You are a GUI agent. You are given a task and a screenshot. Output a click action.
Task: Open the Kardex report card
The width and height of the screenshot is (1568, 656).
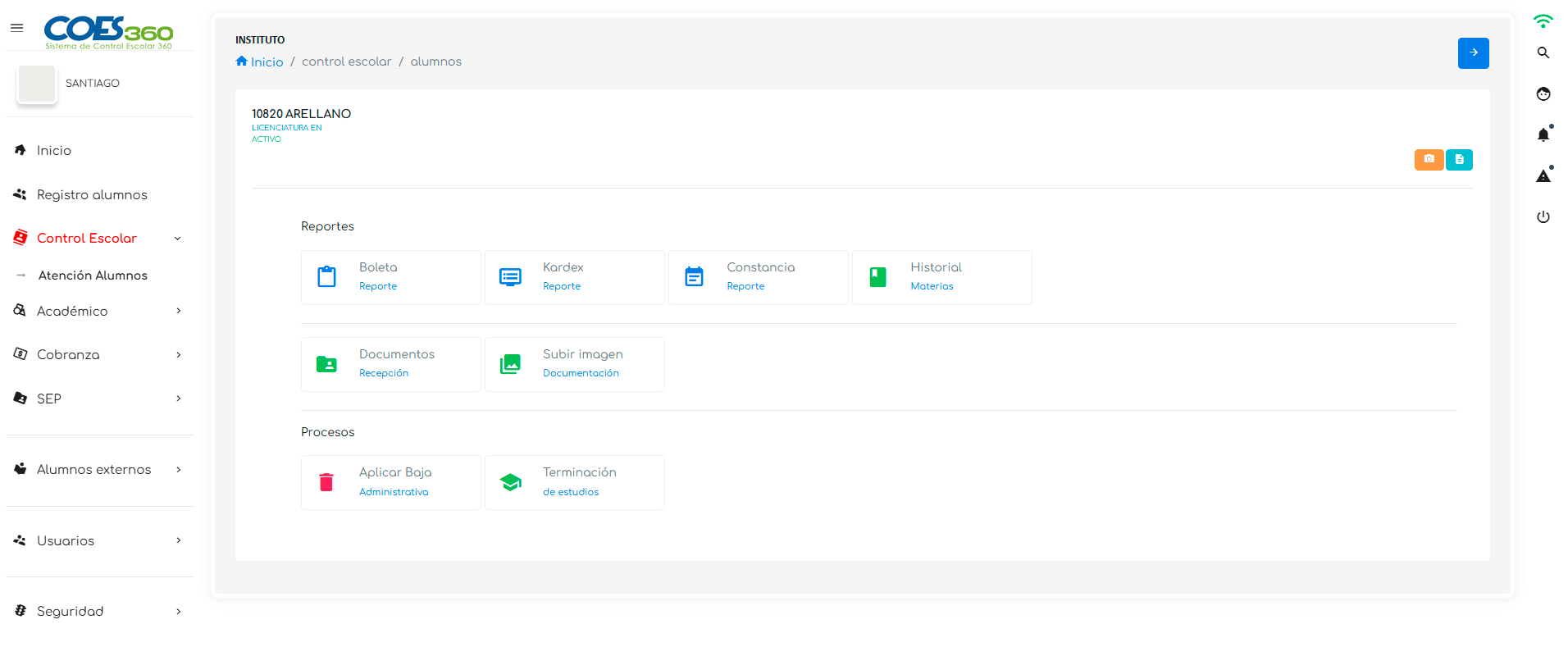574,277
